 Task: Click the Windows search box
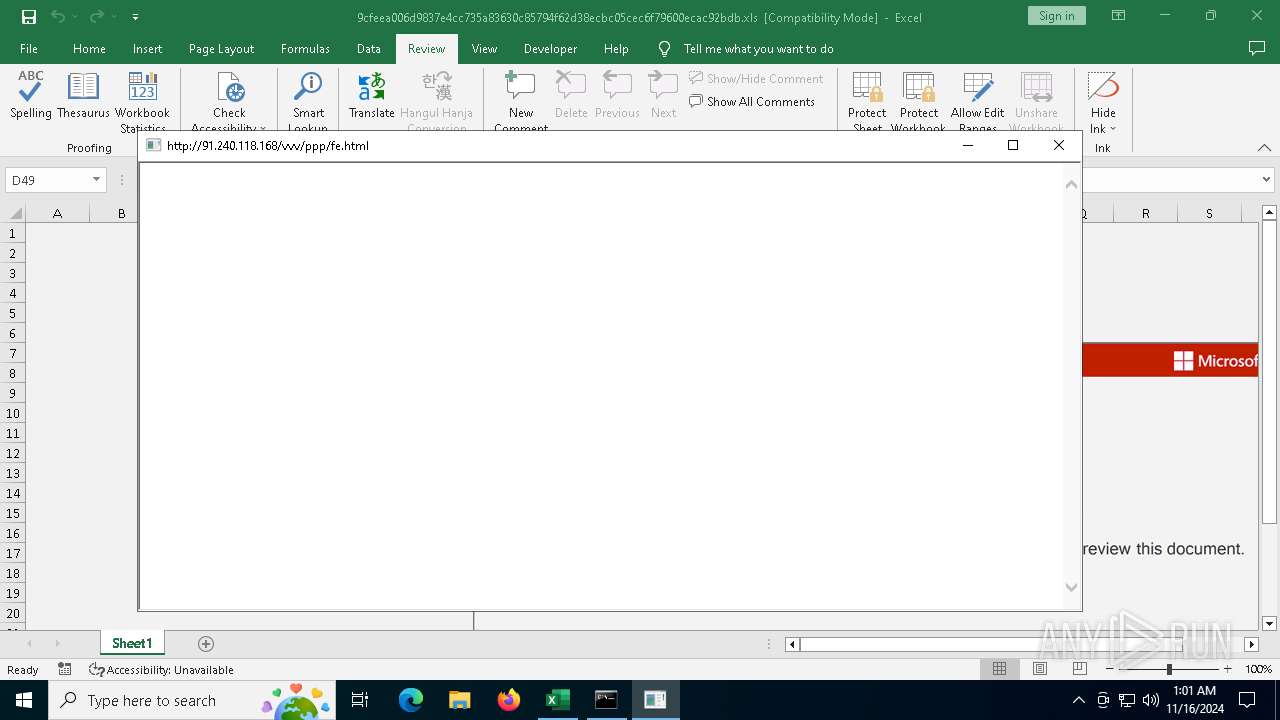pos(190,700)
